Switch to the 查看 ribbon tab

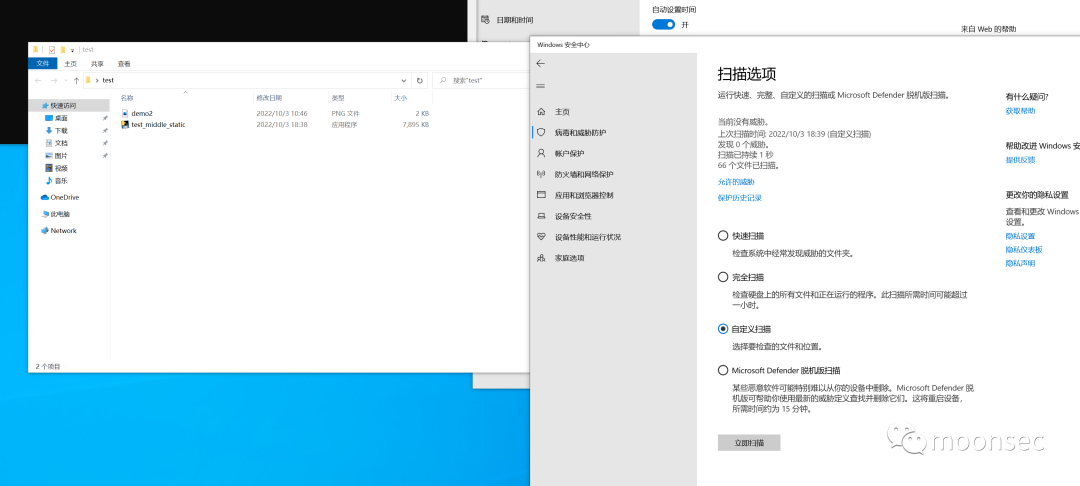(124, 64)
